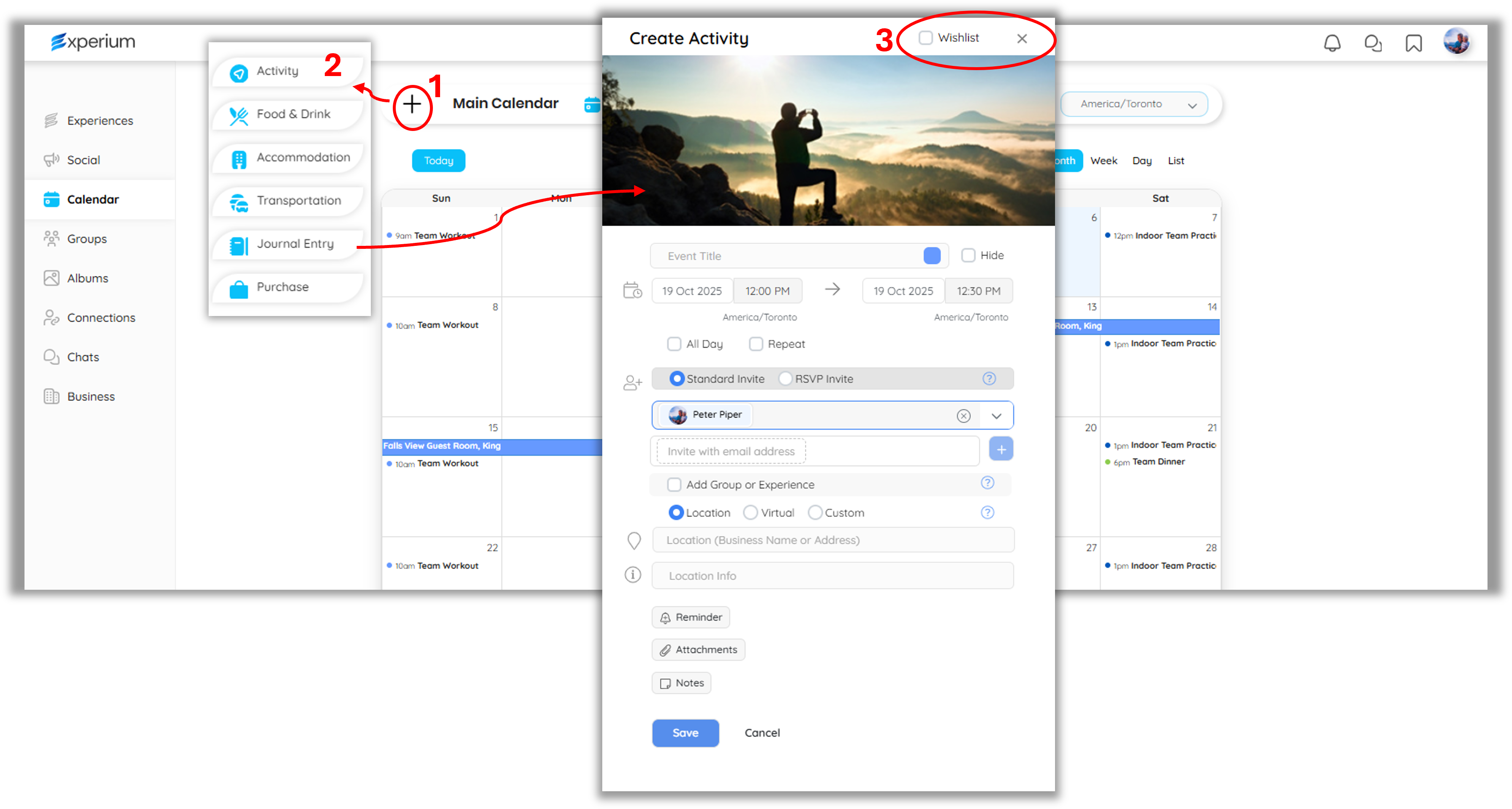Check the All Day option
Viewport: 1512px width, 809px height.
point(674,344)
